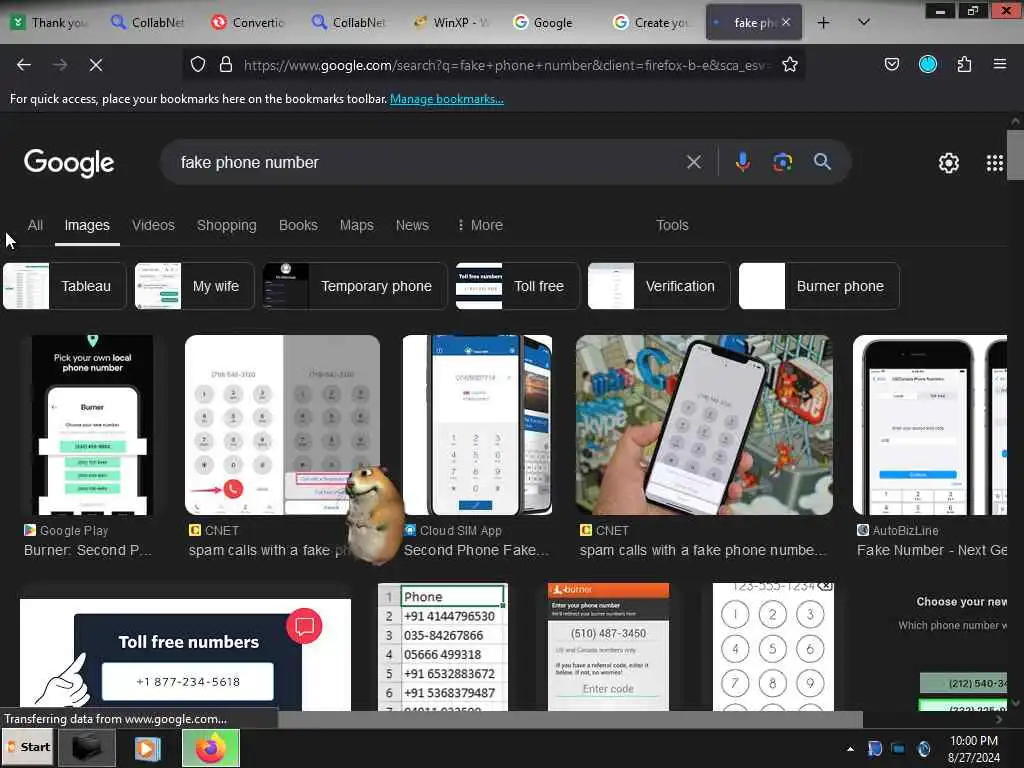The image size is (1024, 768).
Task: Bookmark this page with the star
Action: (790, 64)
